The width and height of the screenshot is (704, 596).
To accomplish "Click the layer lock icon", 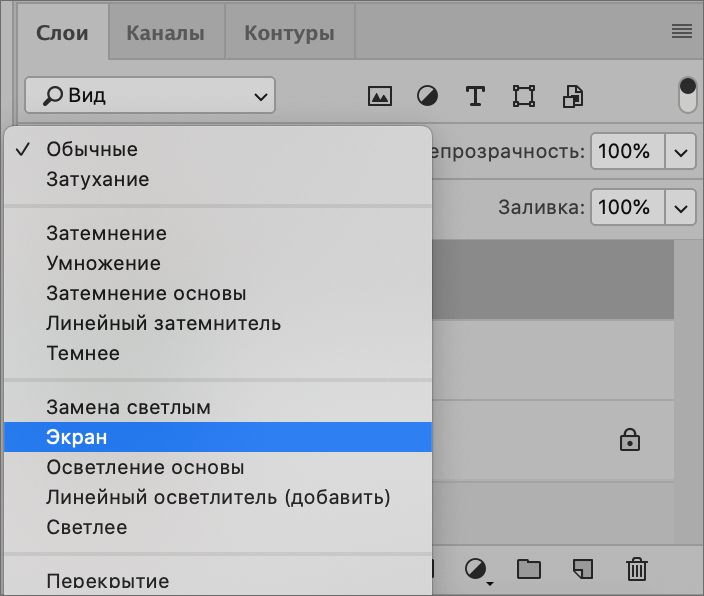I will (629, 440).
